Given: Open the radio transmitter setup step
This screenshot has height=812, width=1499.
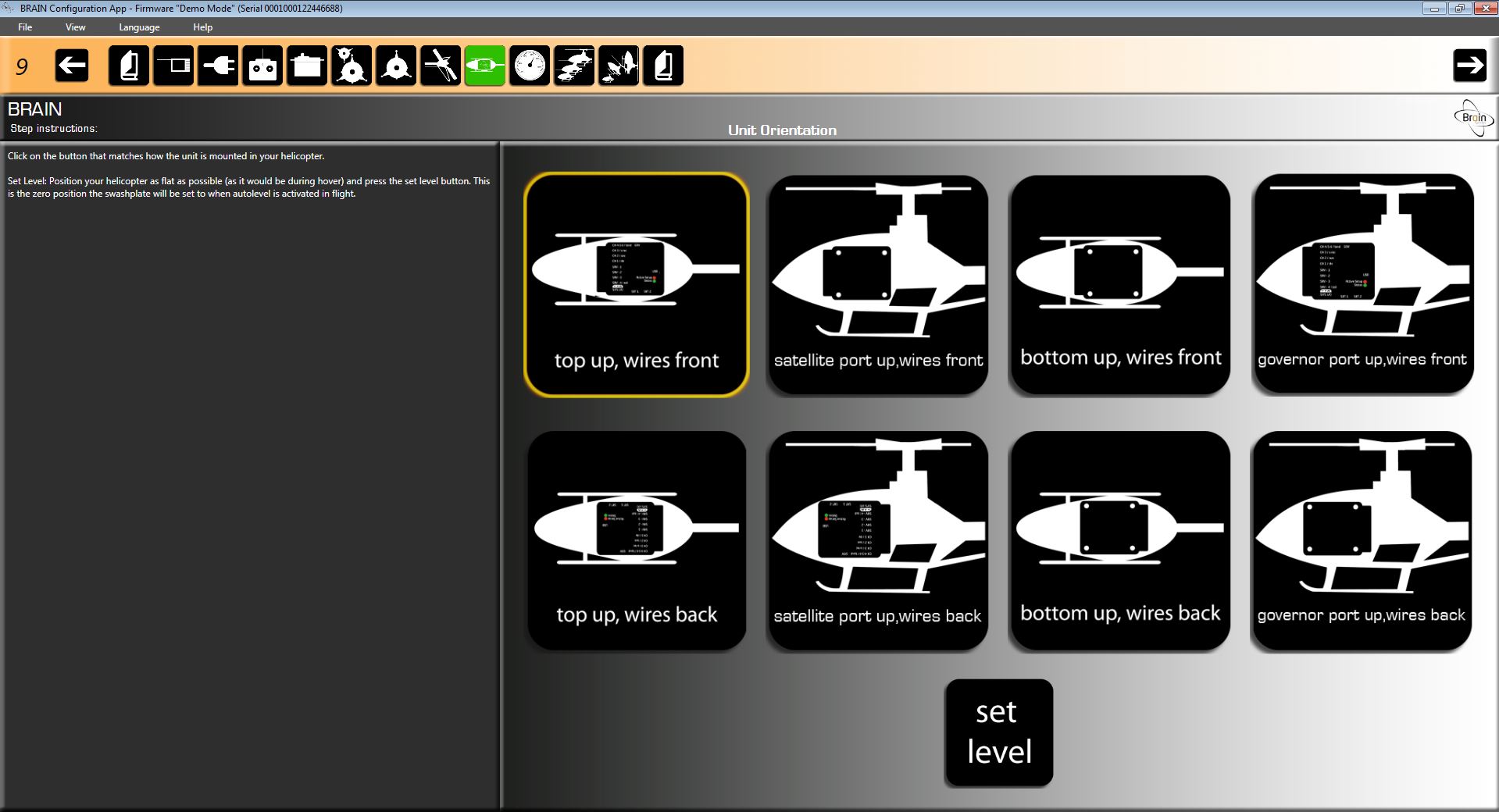Looking at the screenshot, I should click(x=262, y=66).
